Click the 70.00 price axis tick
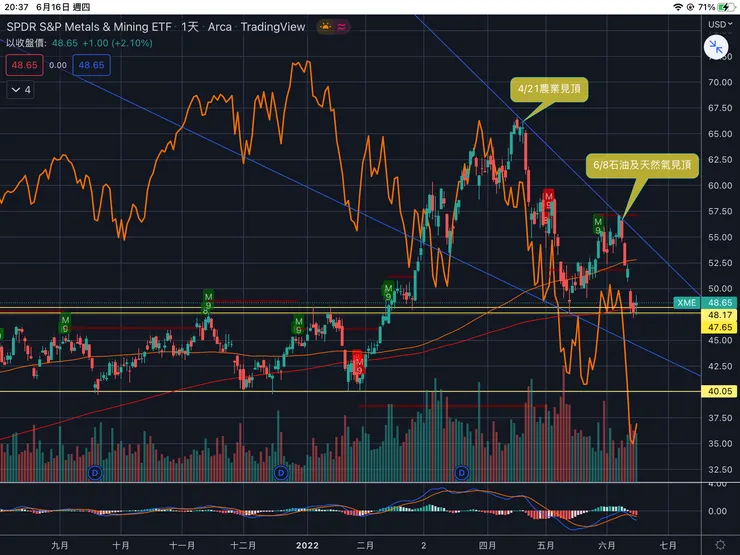This screenshot has height=555, width=740. [x=720, y=82]
